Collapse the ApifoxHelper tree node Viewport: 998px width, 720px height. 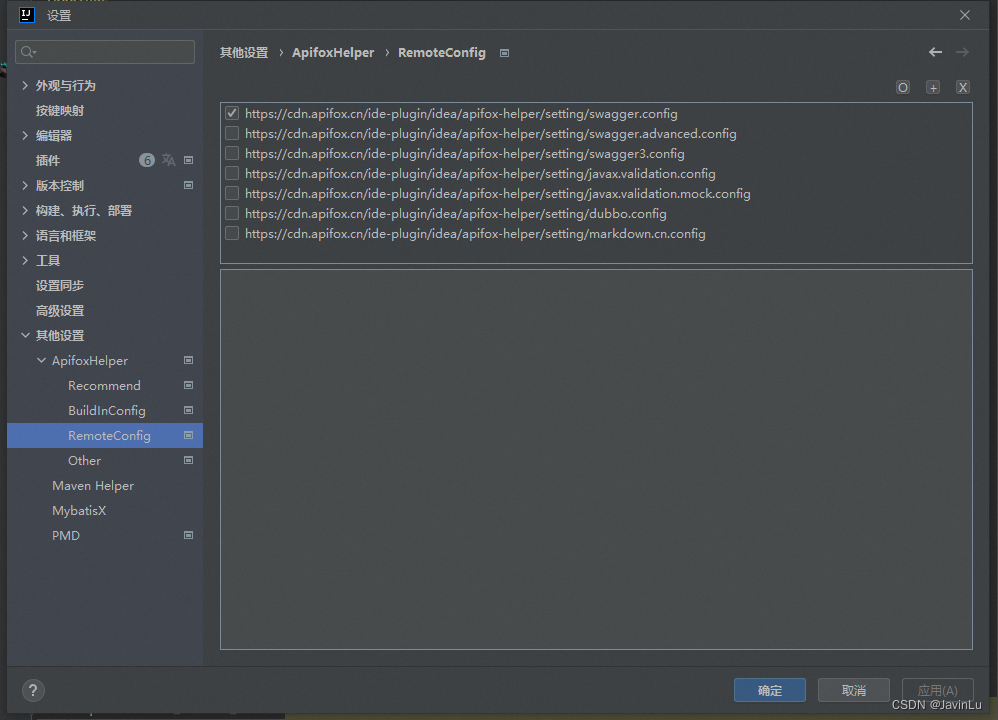click(41, 360)
